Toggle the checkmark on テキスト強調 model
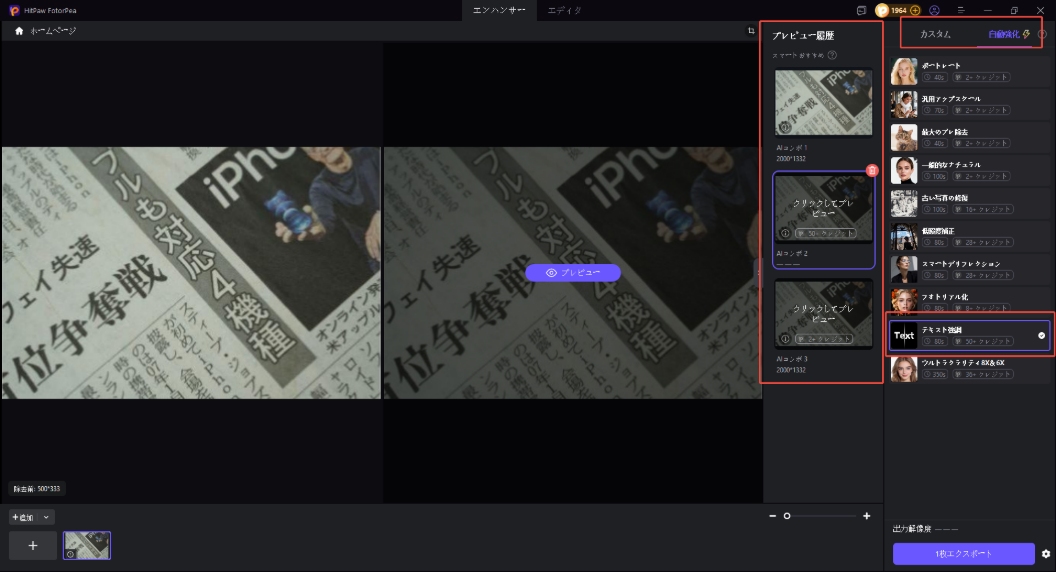The image size is (1056, 572). [x=1041, y=336]
